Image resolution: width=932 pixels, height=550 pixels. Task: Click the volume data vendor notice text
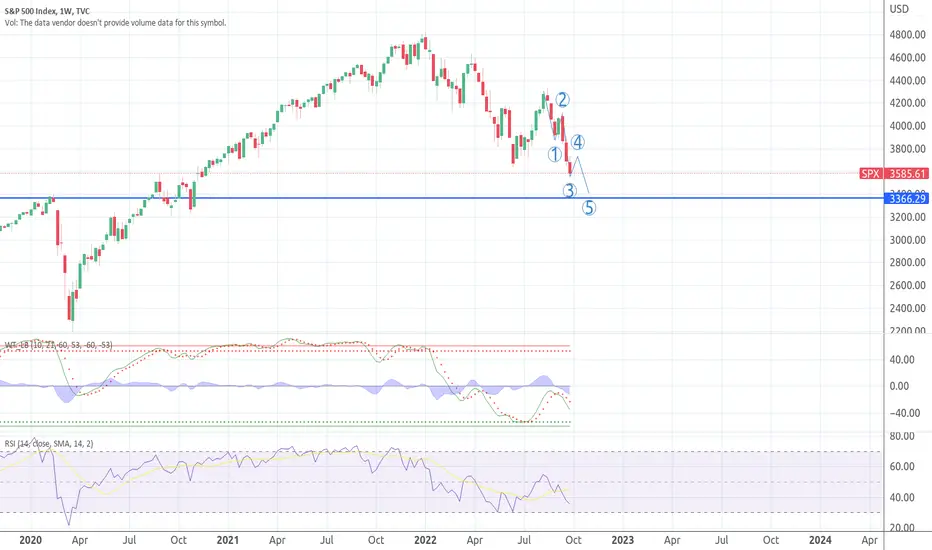115,23
